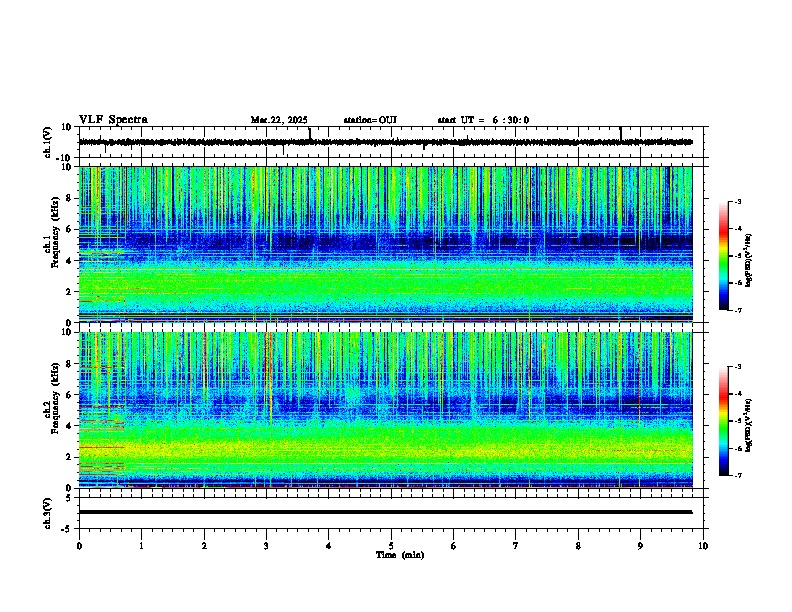Click tick label 7 on Time axis
Image resolution: width=792 pixels, height=612 pixels.
pyautogui.click(x=516, y=546)
